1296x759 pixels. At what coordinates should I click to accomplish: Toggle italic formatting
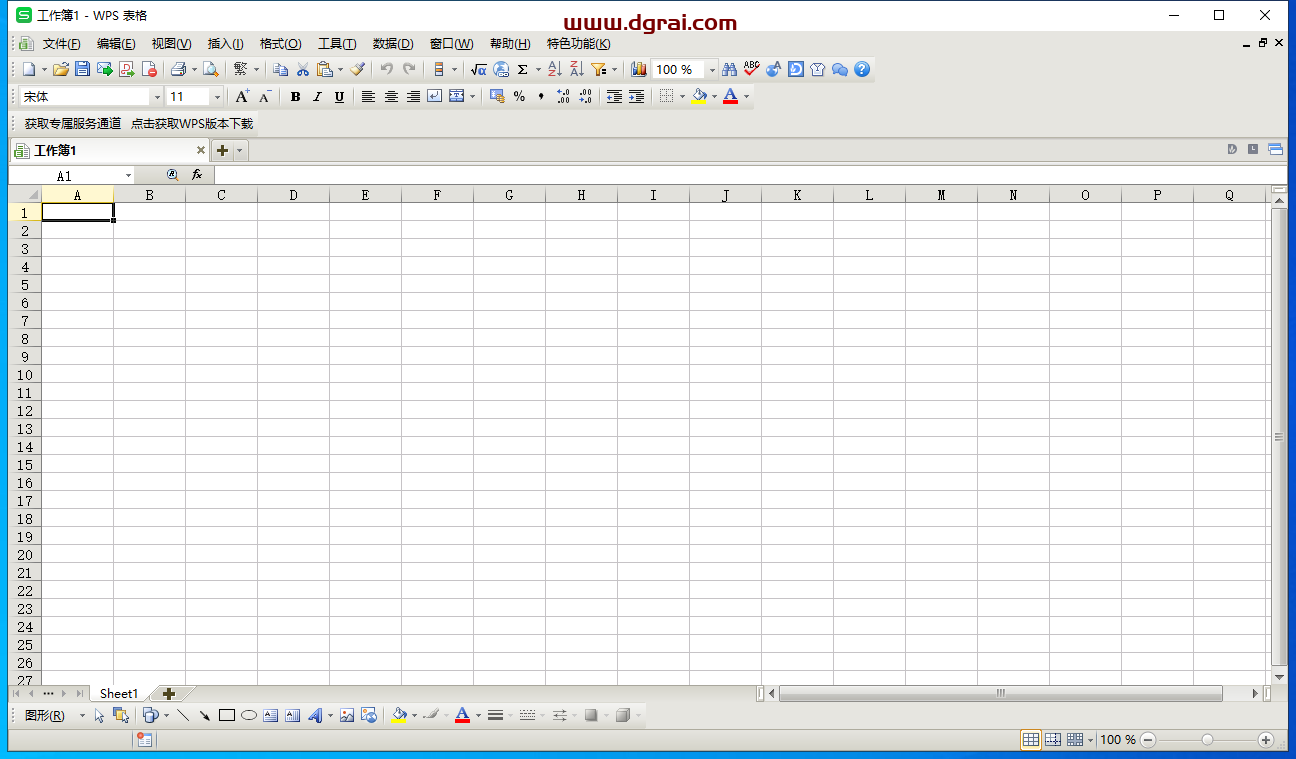coord(317,97)
